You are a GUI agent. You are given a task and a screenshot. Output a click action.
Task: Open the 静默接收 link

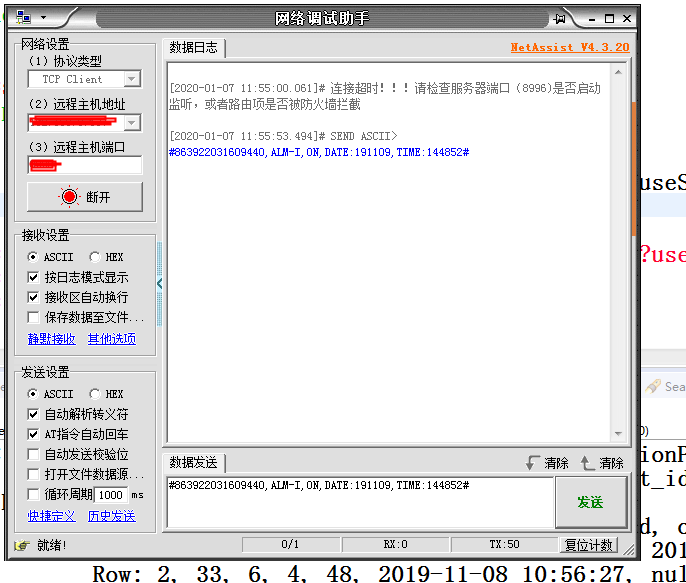click(x=52, y=339)
